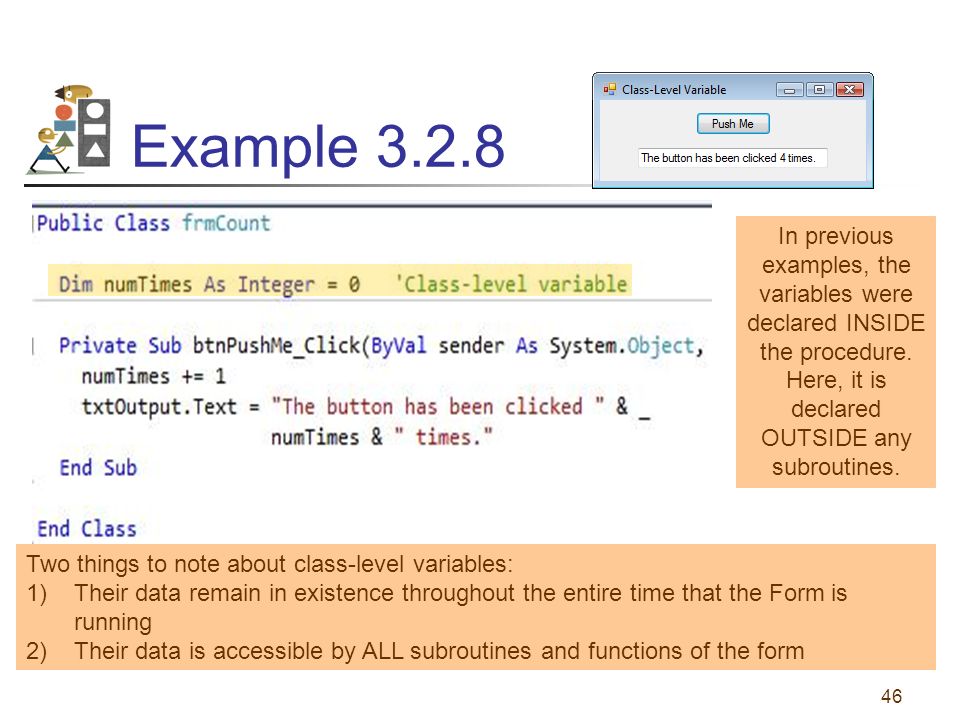Click the output text box showing click count

tap(732, 158)
